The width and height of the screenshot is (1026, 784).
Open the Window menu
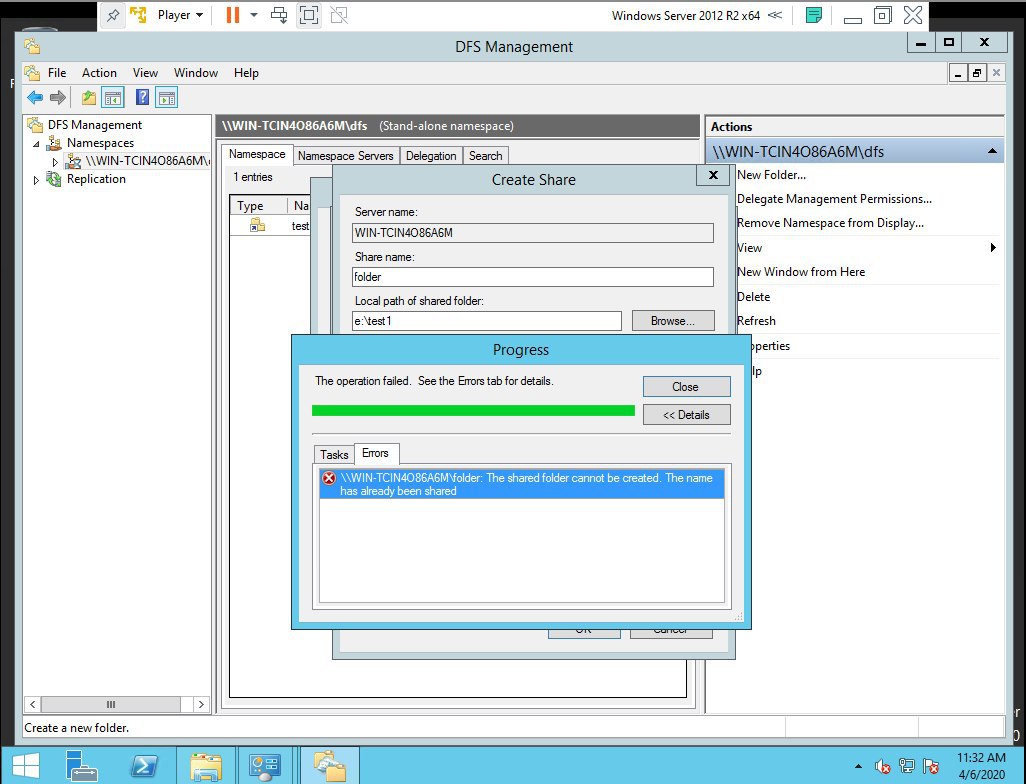click(x=196, y=73)
